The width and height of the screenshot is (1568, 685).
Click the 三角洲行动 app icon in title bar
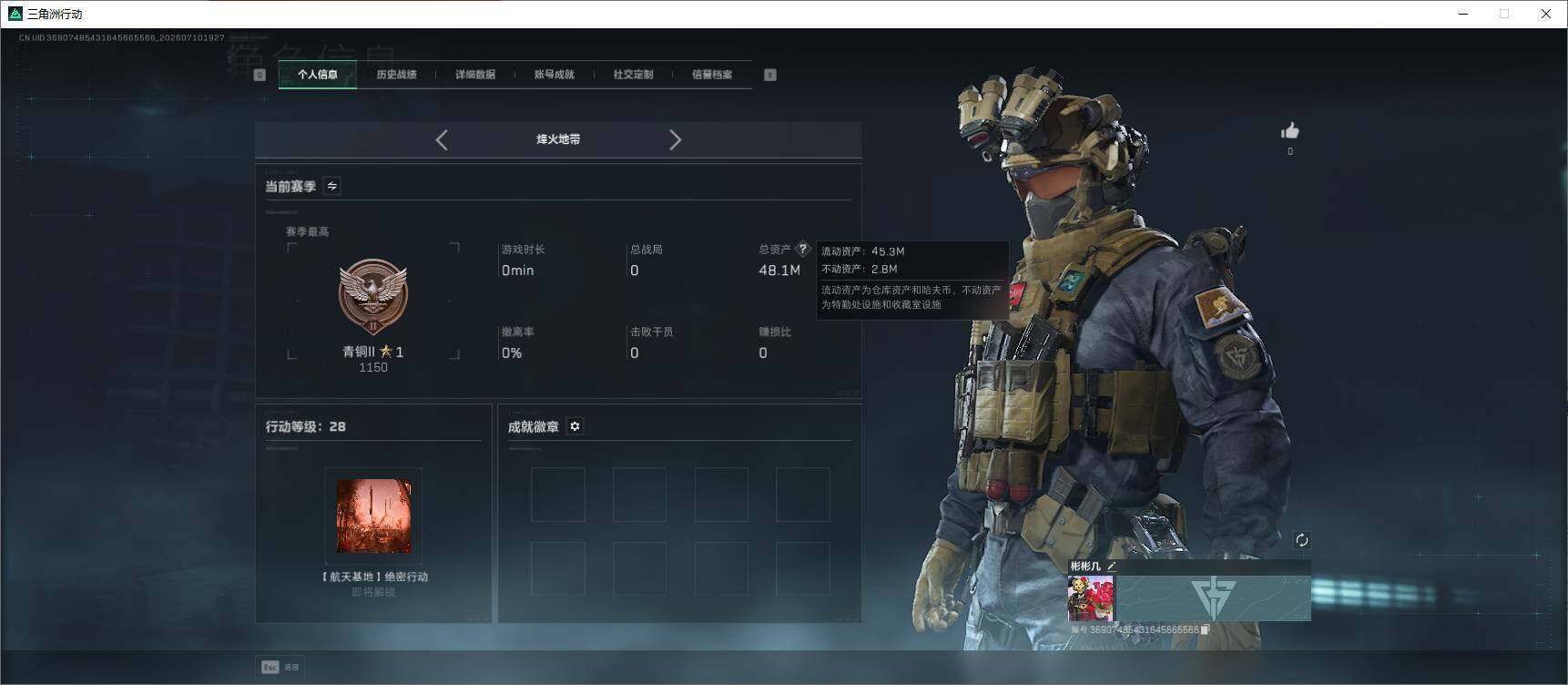click(15, 14)
